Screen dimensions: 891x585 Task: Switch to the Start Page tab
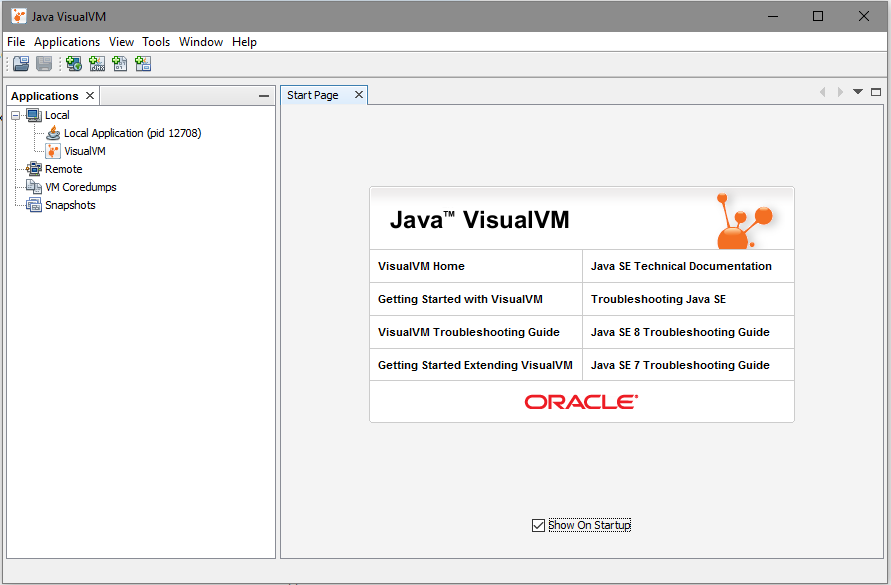(x=315, y=94)
